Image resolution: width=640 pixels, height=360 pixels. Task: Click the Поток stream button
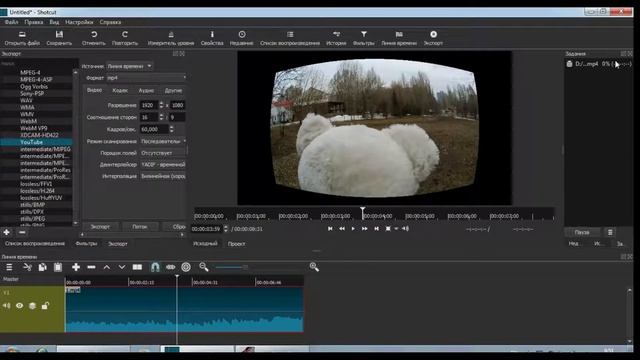(x=140, y=227)
